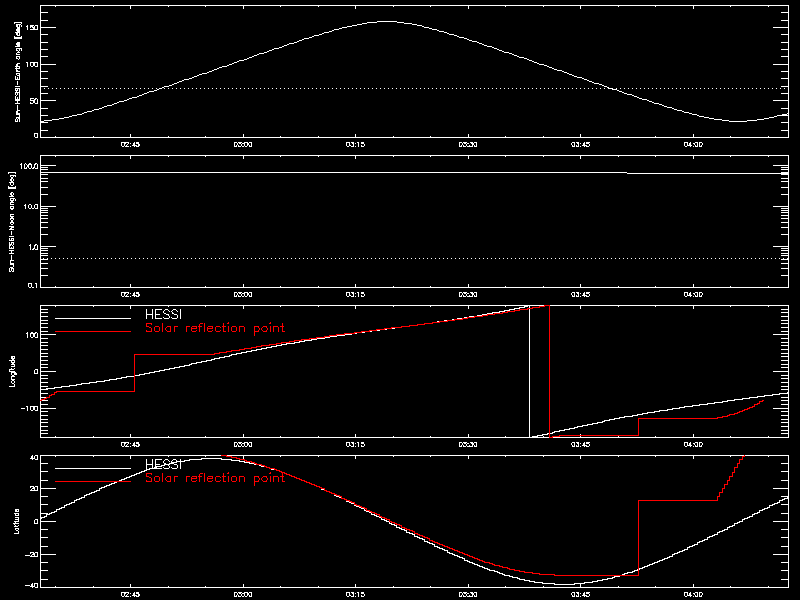Click the 03:45 time label under Latitude plot
The width and height of the screenshot is (800, 600).
[x=581, y=595]
